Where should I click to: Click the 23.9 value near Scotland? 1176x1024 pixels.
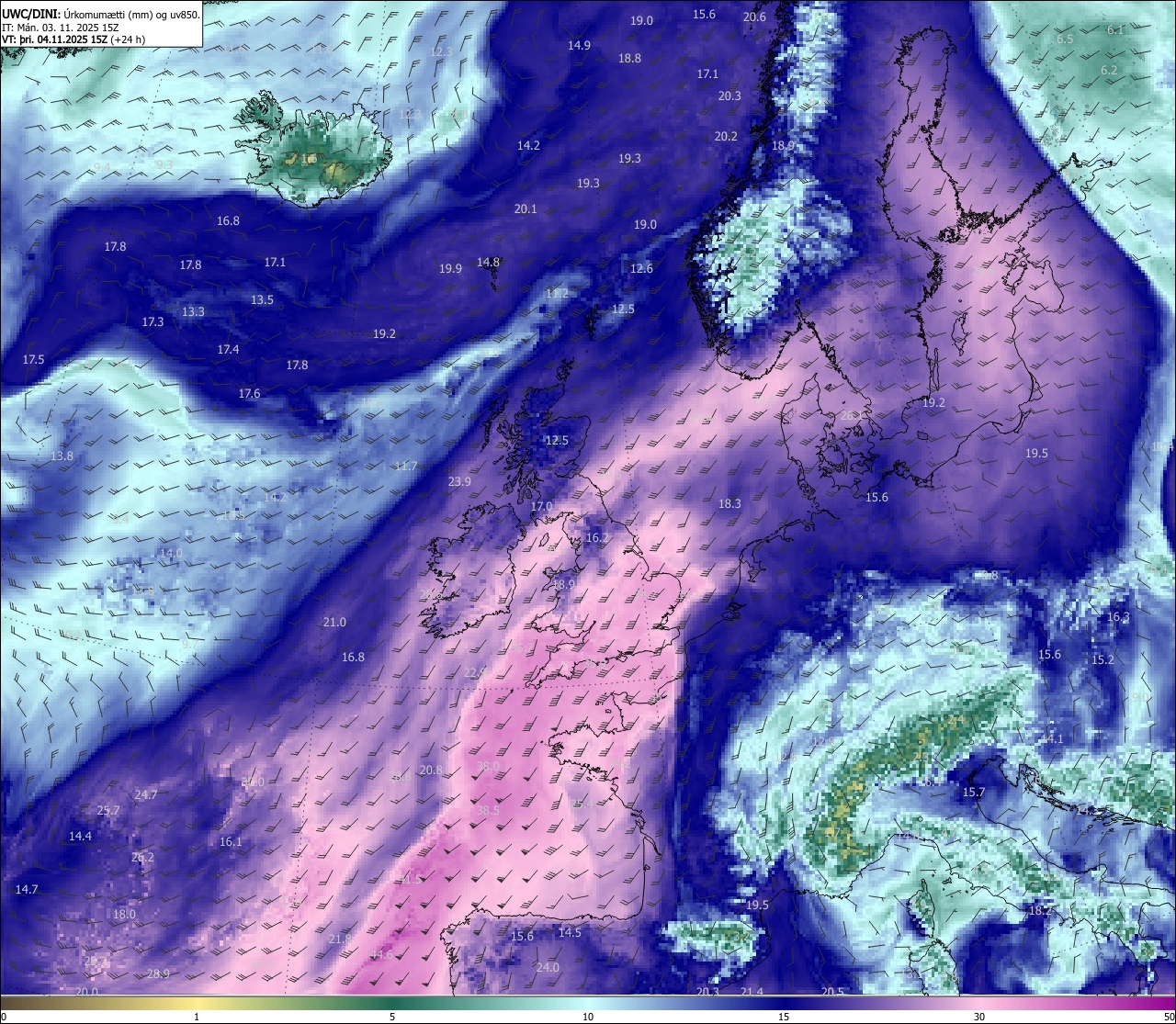click(x=459, y=482)
